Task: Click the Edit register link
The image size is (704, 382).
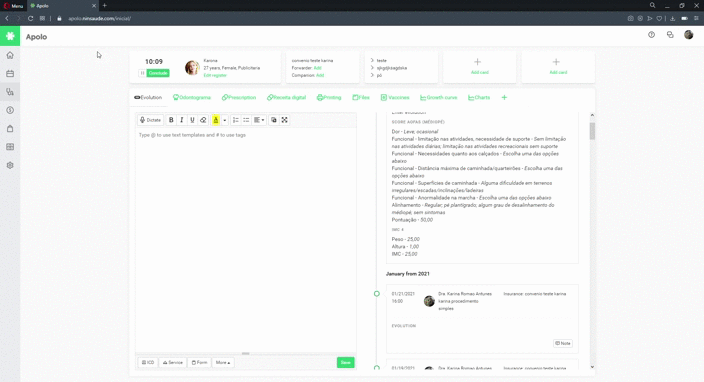Action: pos(215,75)
